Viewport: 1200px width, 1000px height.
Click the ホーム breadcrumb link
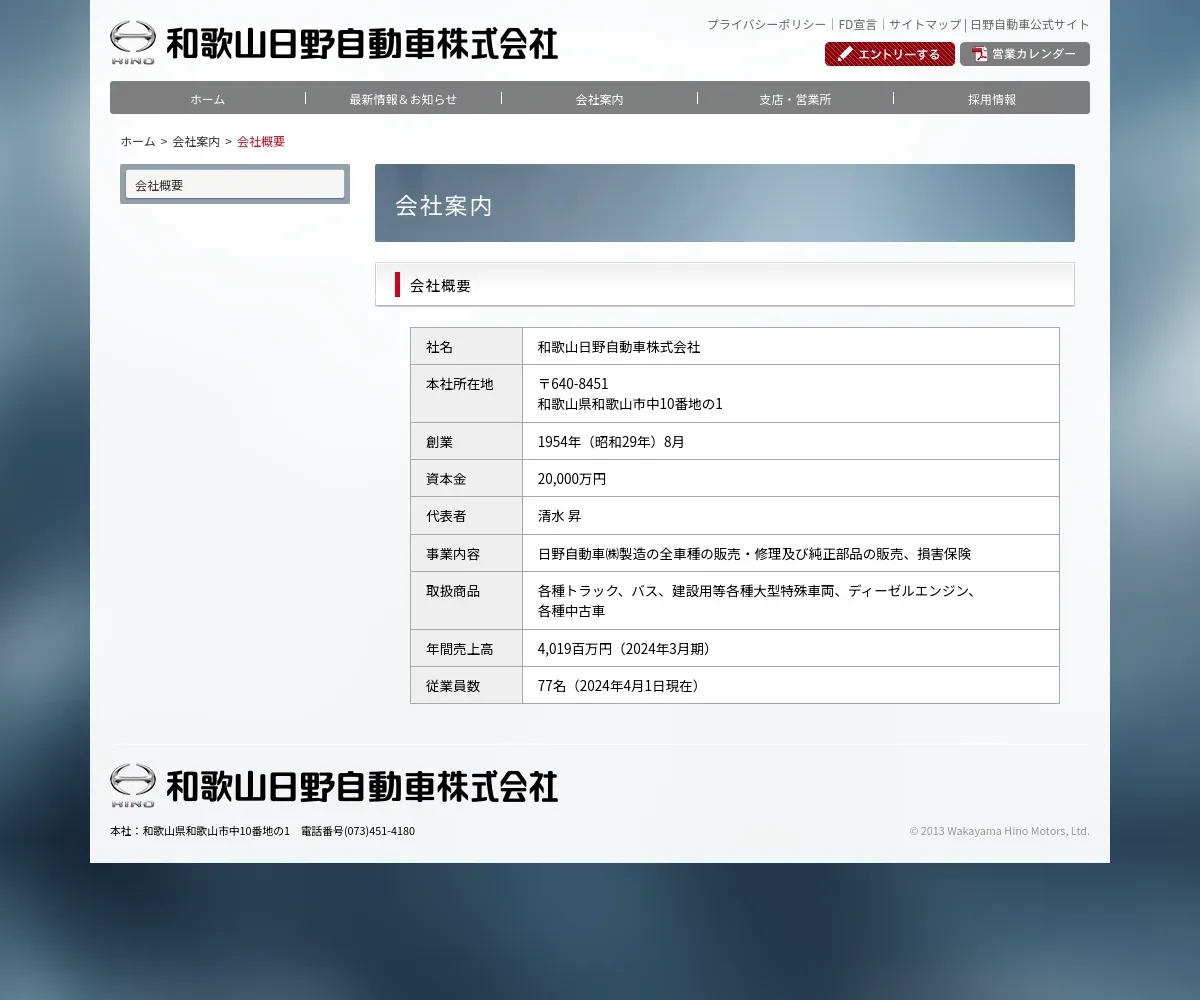[138, 141]
